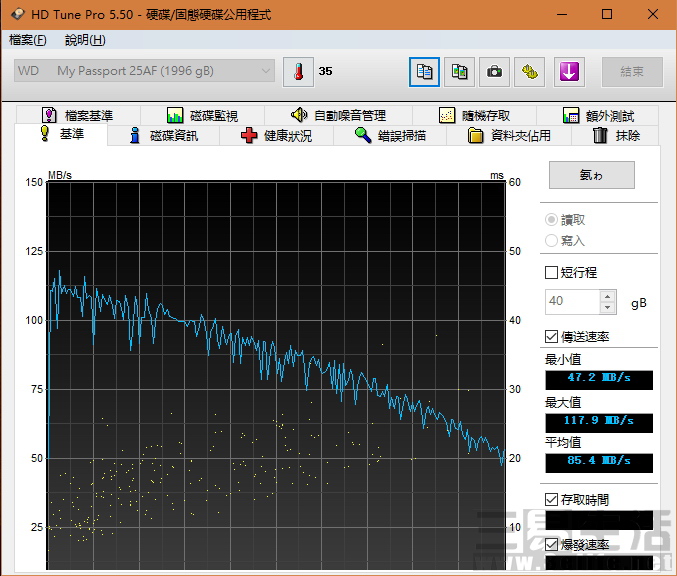Click the 最大值 117.9 MB/s value
Screen dimensions: 677x576
click(599, 423)
